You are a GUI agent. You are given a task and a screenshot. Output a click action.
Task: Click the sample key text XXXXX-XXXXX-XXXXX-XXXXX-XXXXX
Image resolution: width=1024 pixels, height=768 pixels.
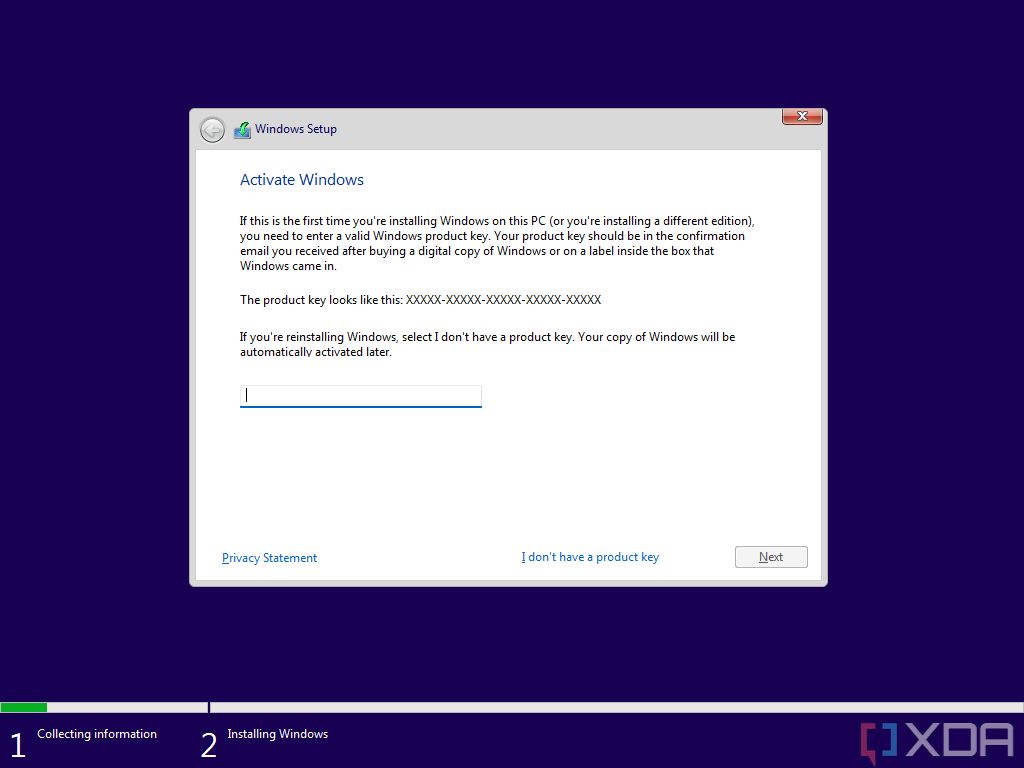click(503, 300)
